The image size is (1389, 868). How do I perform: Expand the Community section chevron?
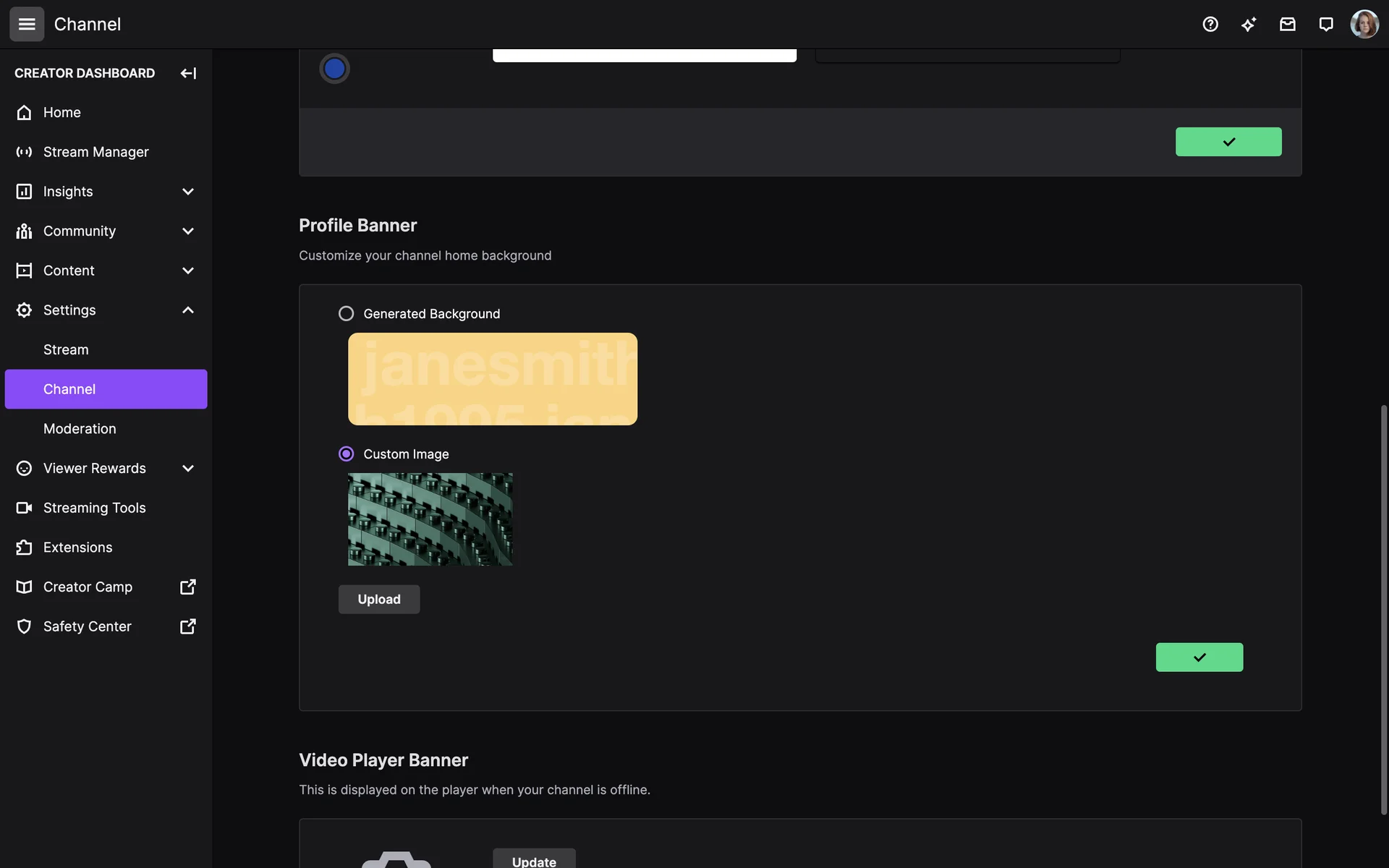tap(188, 231)
